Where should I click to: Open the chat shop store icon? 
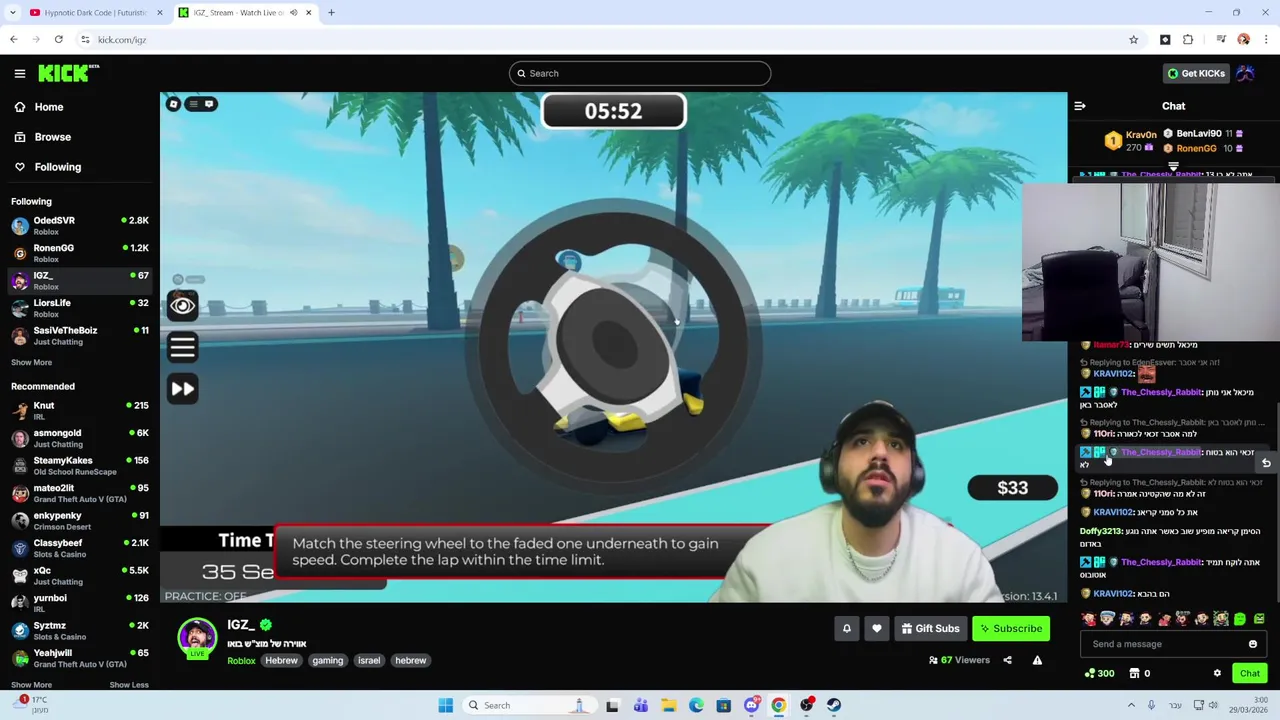click(1134, 674)
